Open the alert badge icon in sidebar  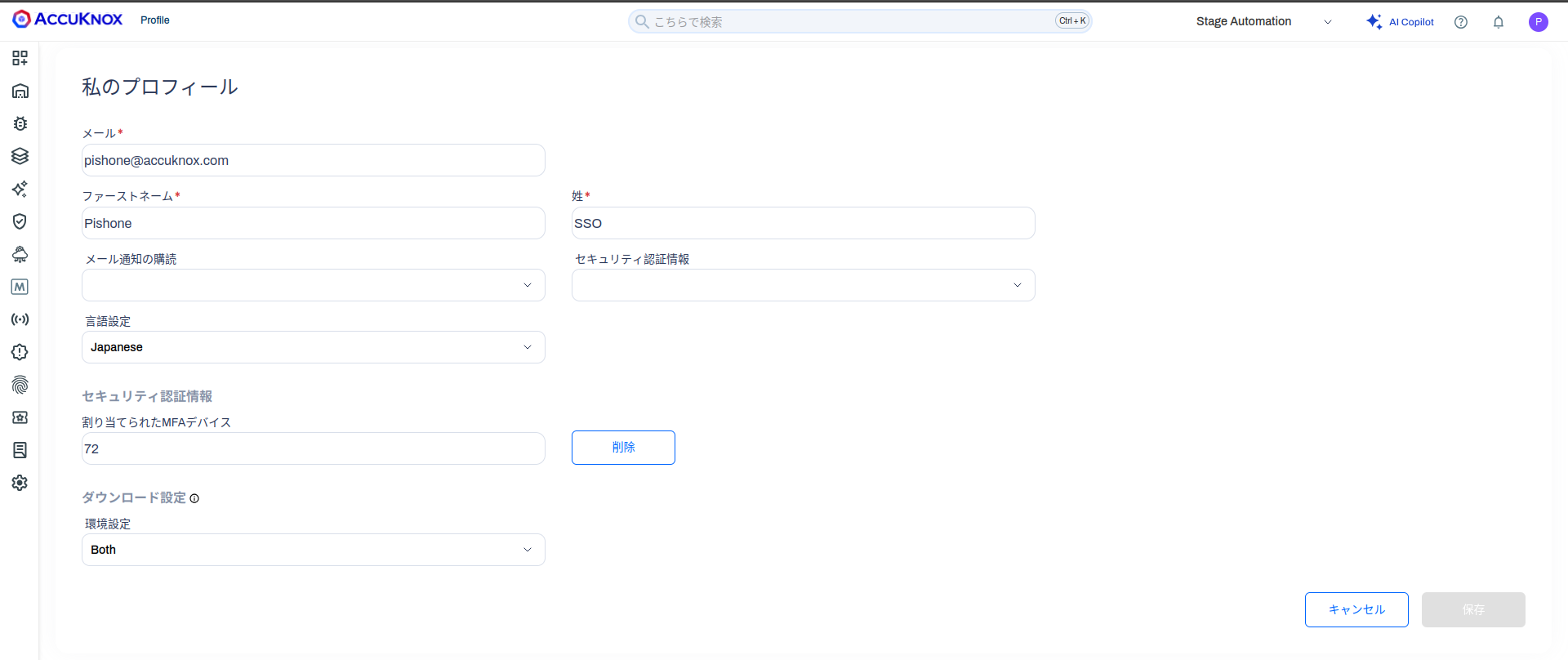[x=20, y=352]
